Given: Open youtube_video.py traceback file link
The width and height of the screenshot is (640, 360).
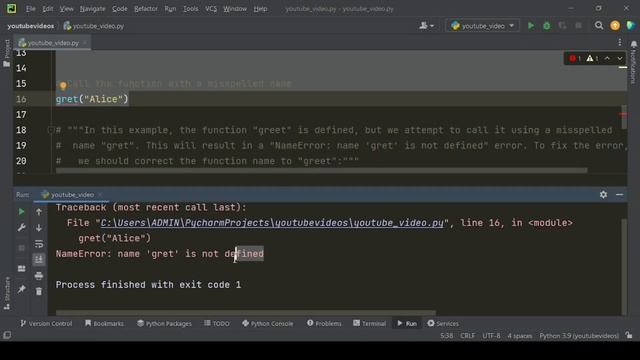Looking at the screenshot, I should tap(272, 223).
